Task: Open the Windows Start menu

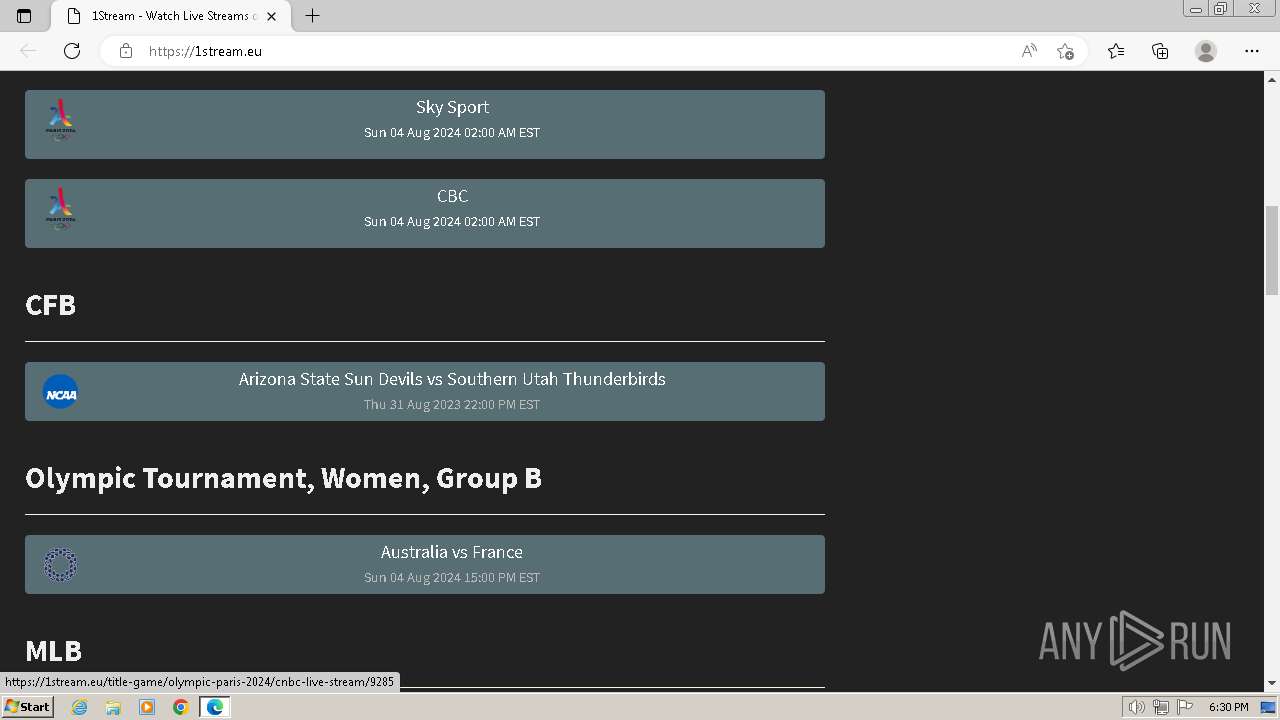Action: (27, 707)
